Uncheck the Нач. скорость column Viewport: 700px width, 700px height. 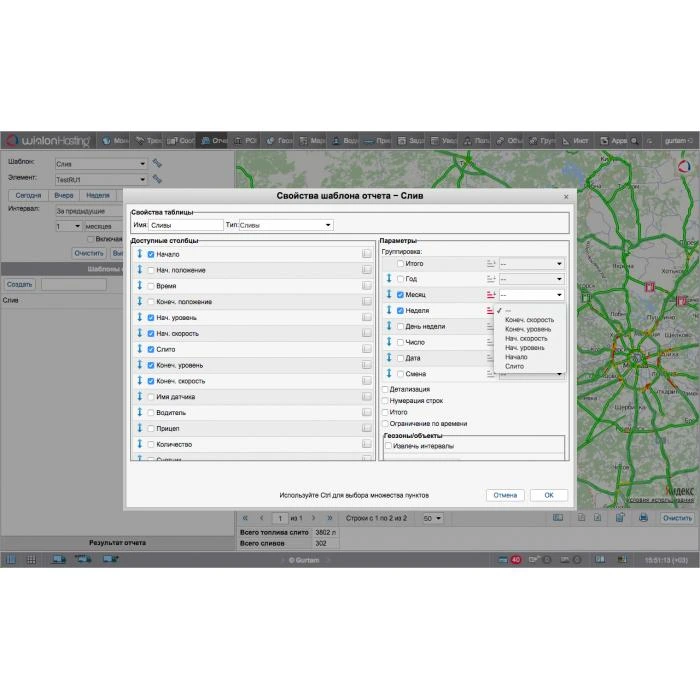pyautogui.click(x=151, y=333)
